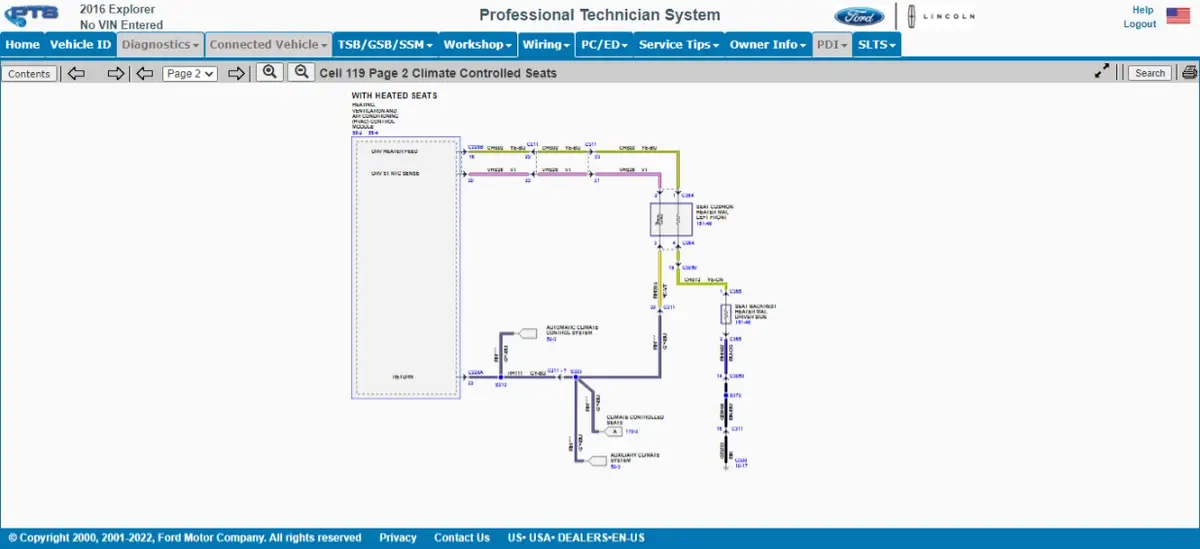Click the HVAC control module box
The width and height of the screenshot is (1200, 549).
click(405, 267)
